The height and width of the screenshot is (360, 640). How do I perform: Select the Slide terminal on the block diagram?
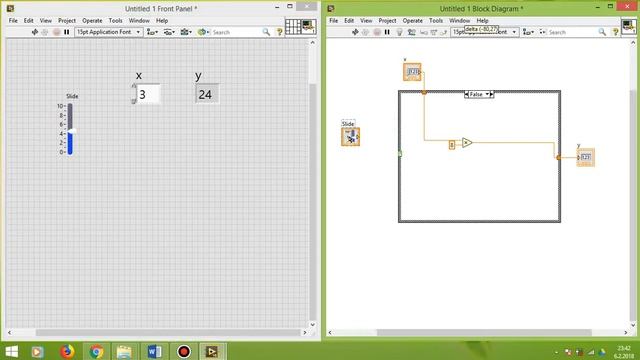pyautogui.click(x=350, y=137)
